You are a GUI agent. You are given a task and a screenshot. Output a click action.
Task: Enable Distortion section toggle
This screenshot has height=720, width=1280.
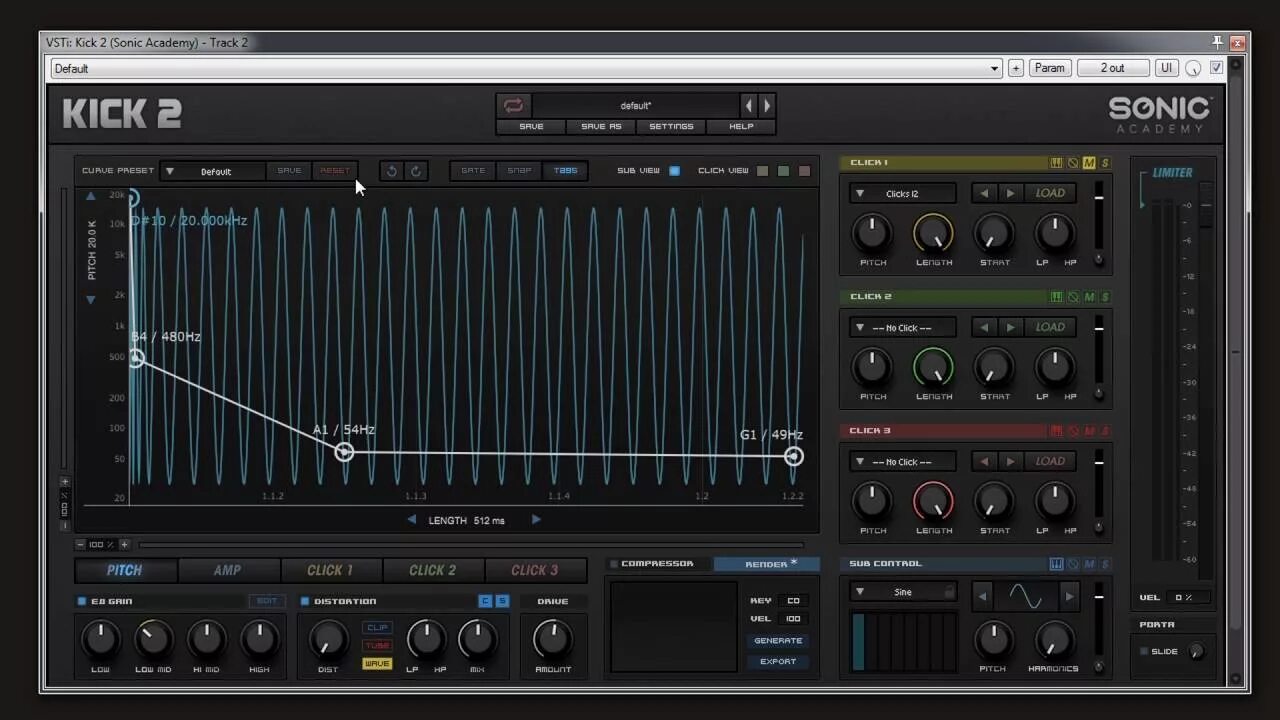305,601
